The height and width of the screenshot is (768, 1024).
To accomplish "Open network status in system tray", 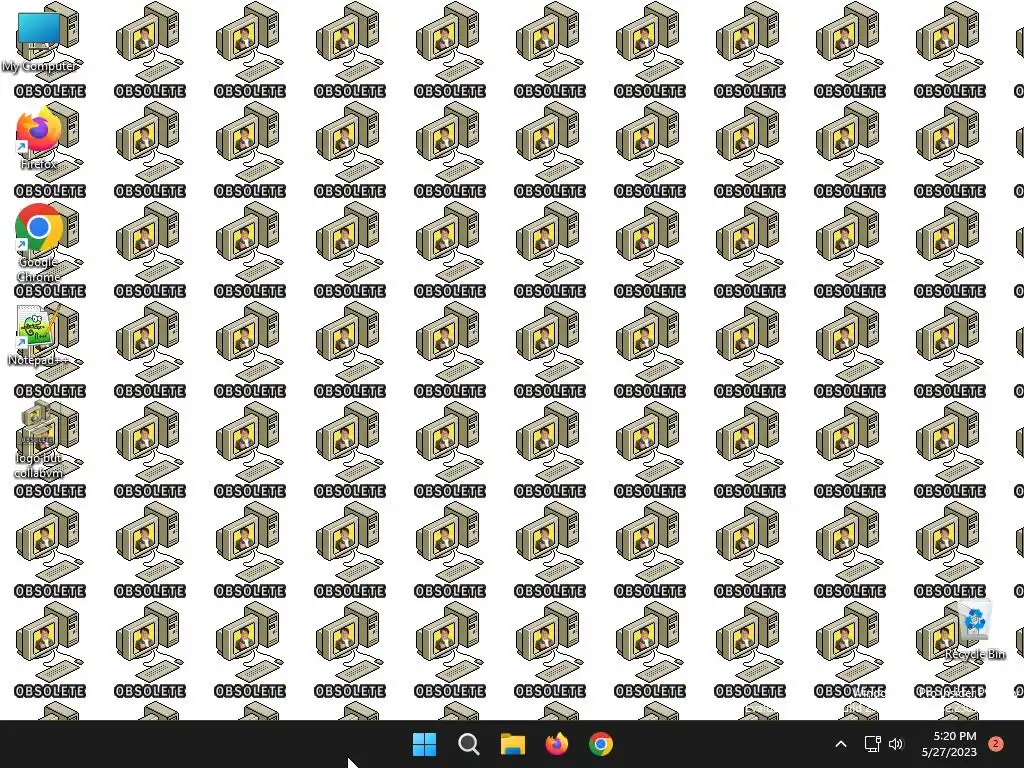I will tap(872, 744).
